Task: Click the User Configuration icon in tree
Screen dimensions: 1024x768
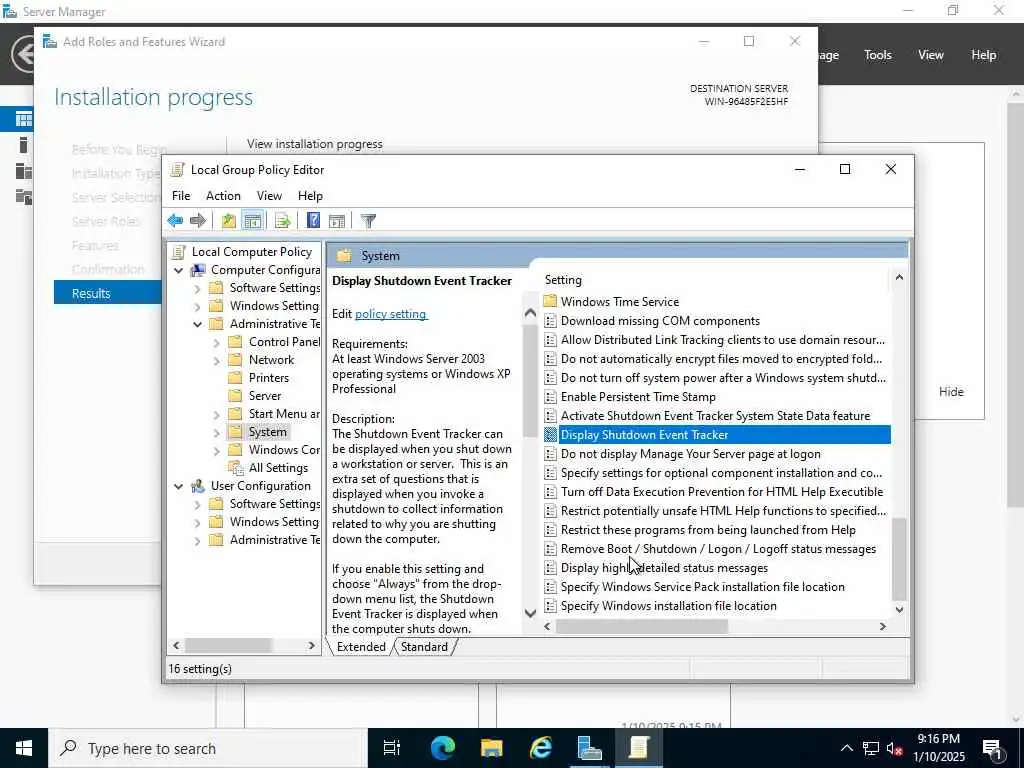Action: coord(198,486)
